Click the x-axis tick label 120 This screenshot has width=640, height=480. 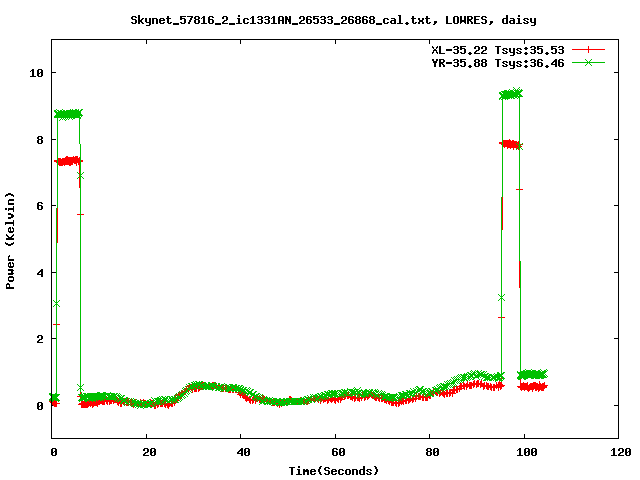[x=621, y=452]
